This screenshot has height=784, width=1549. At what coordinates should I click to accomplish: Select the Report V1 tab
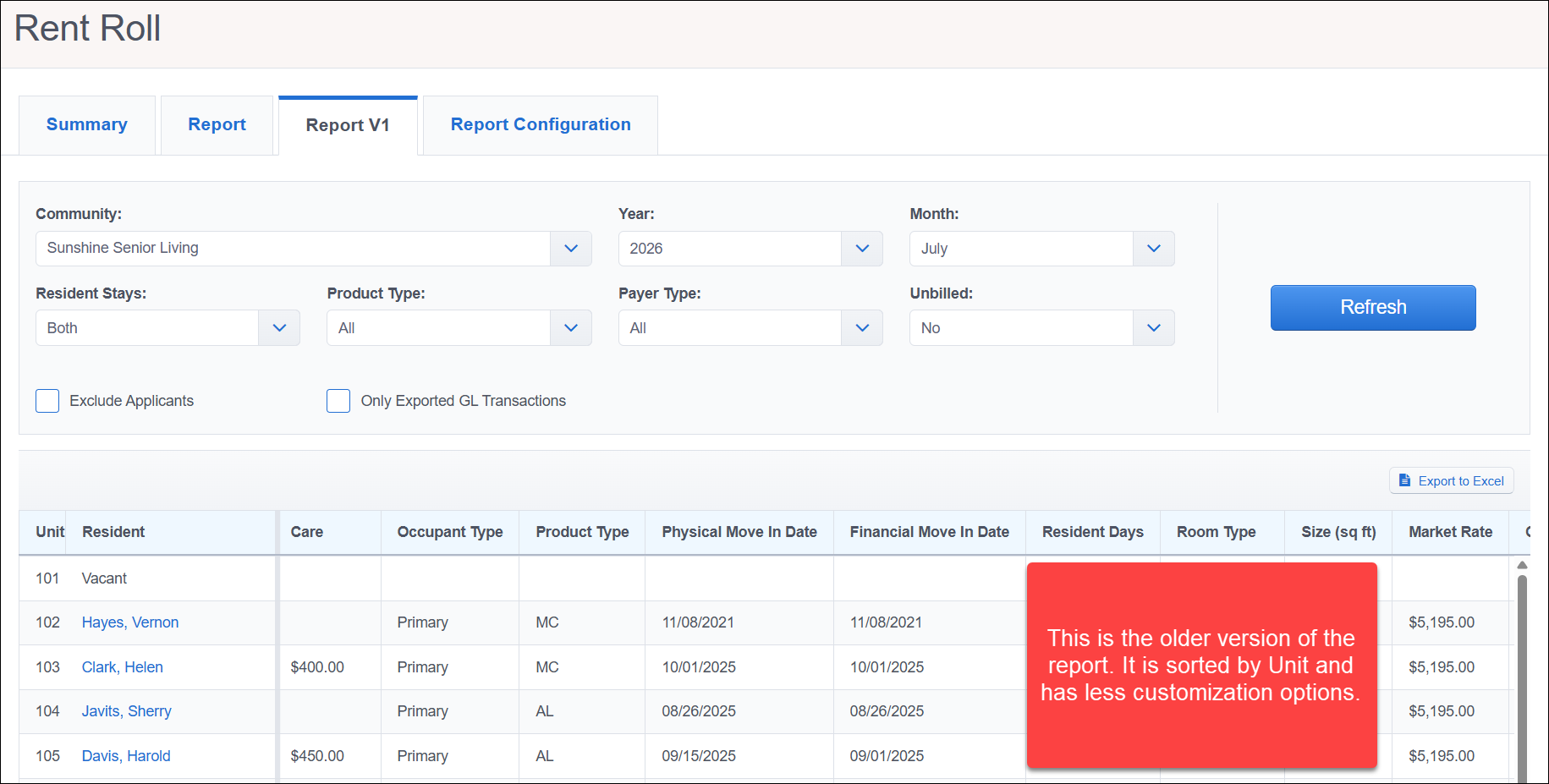pyautogui.click(x=348, y=125)
